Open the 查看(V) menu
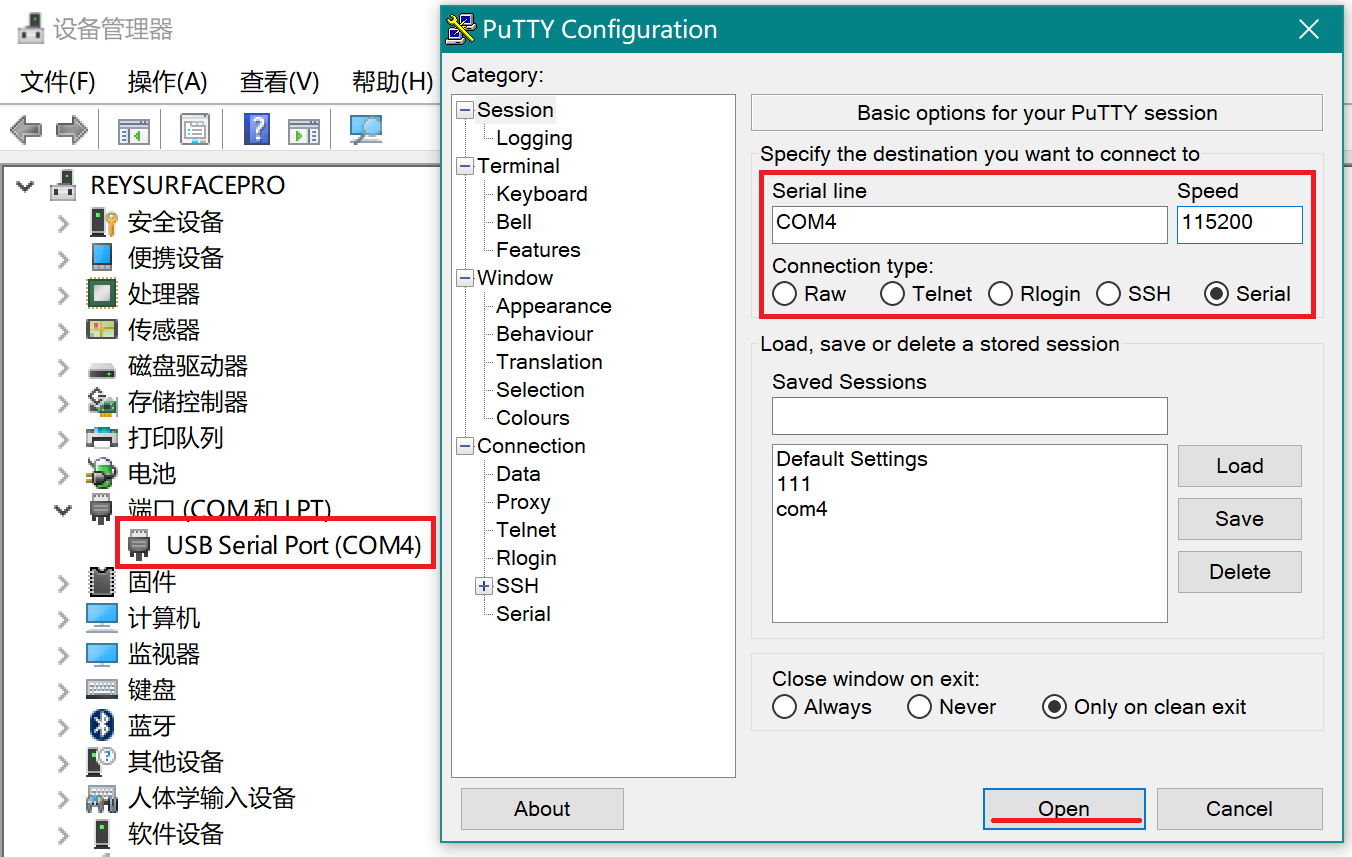The image size is (1352, 857). [x=279, y=82]
